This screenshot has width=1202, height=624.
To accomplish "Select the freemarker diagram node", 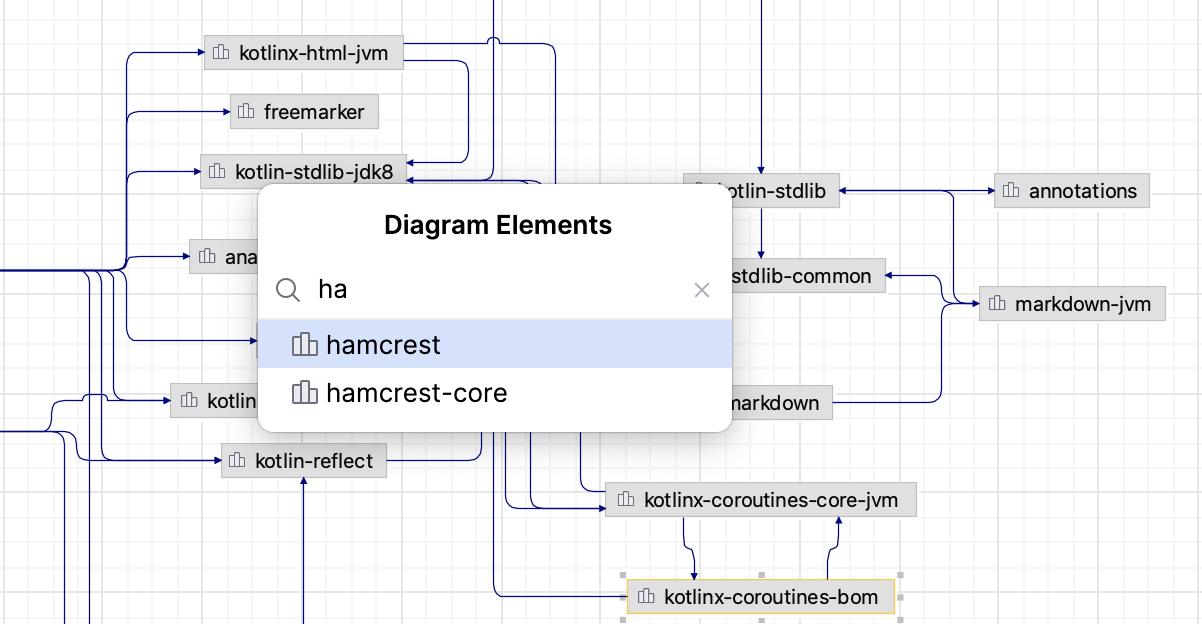I will (x=304, y=111).
